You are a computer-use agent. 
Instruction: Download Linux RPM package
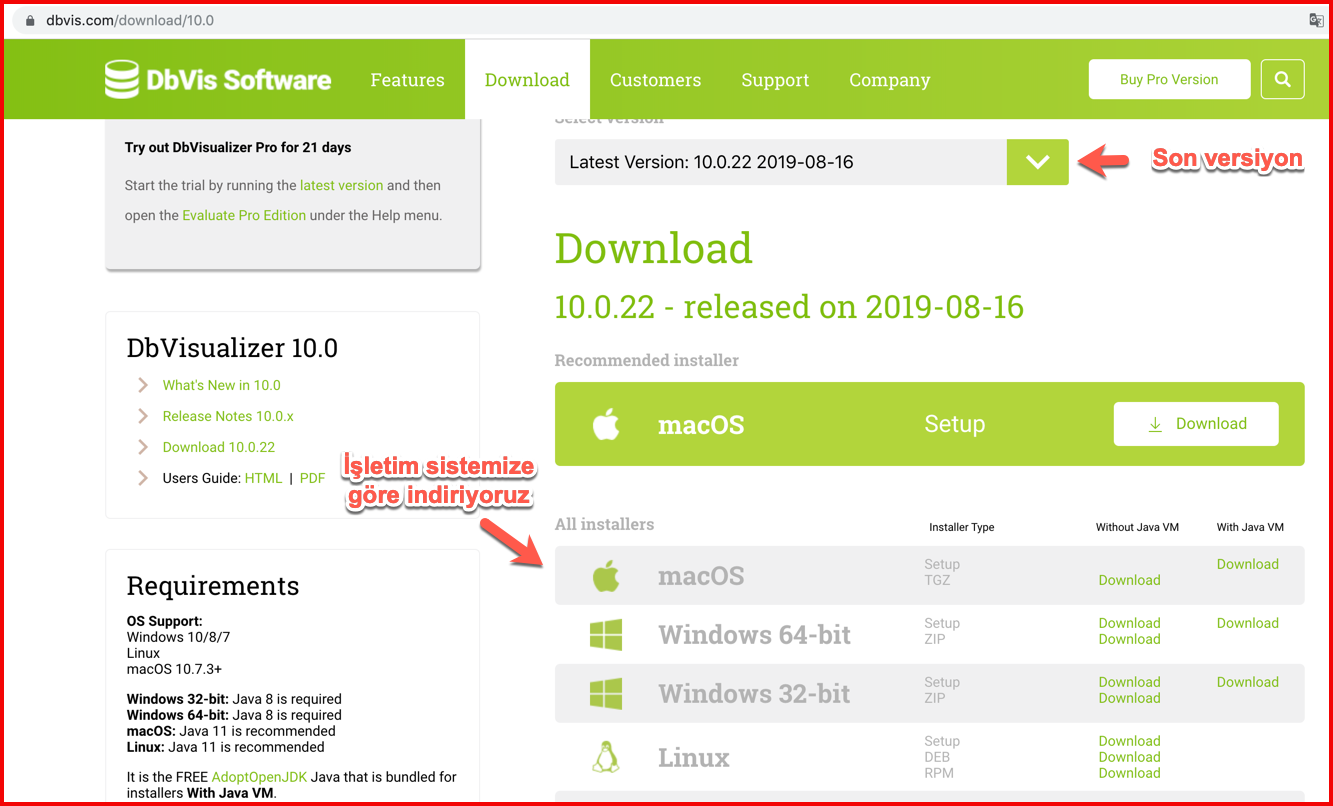(1129, 773)
